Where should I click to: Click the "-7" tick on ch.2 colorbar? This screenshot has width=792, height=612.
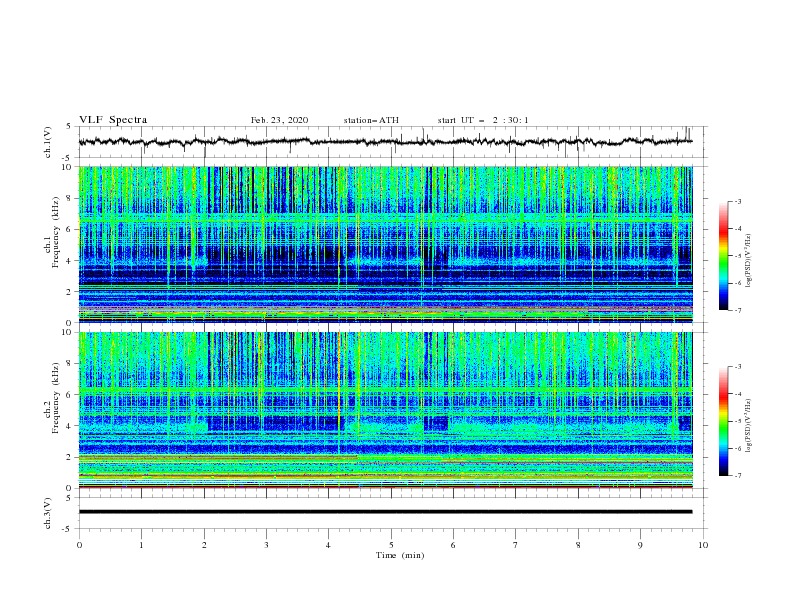[737, 475]
